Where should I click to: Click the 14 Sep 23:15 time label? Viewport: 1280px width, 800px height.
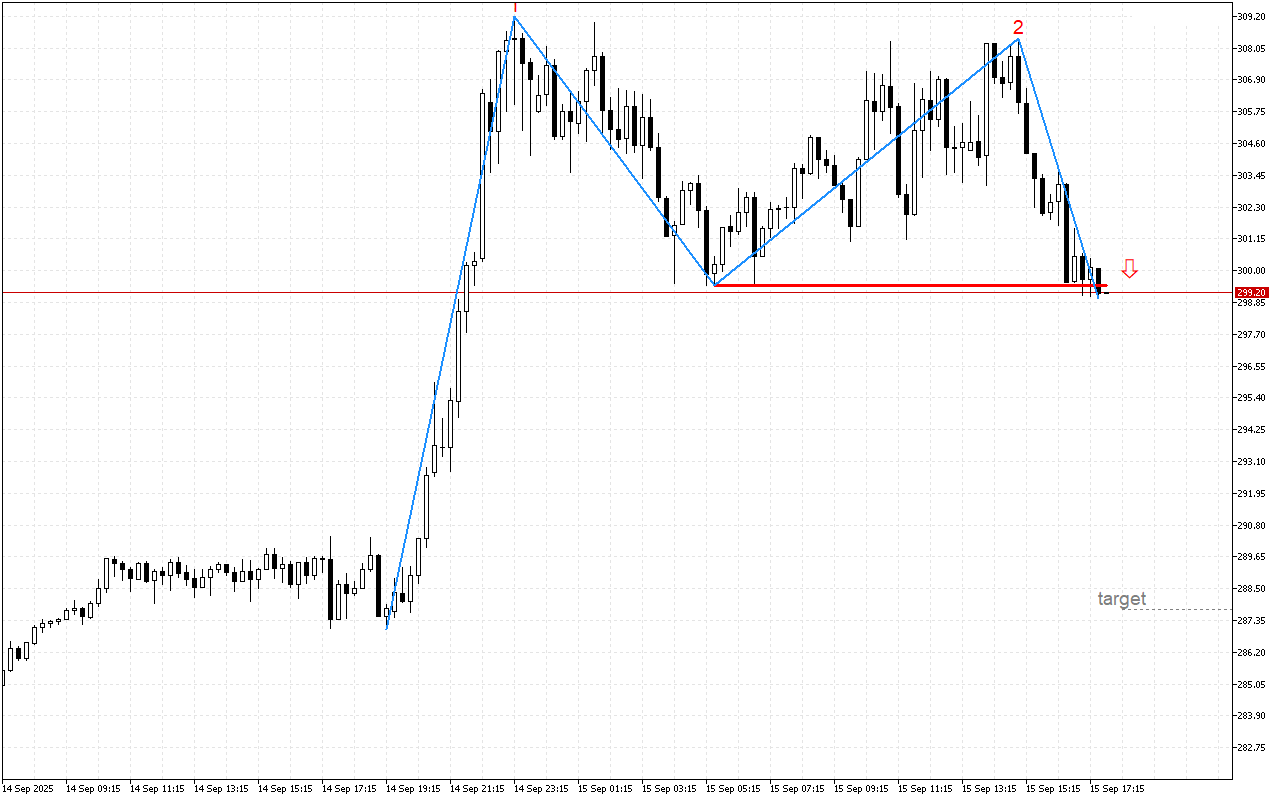(x=541, y=788)
